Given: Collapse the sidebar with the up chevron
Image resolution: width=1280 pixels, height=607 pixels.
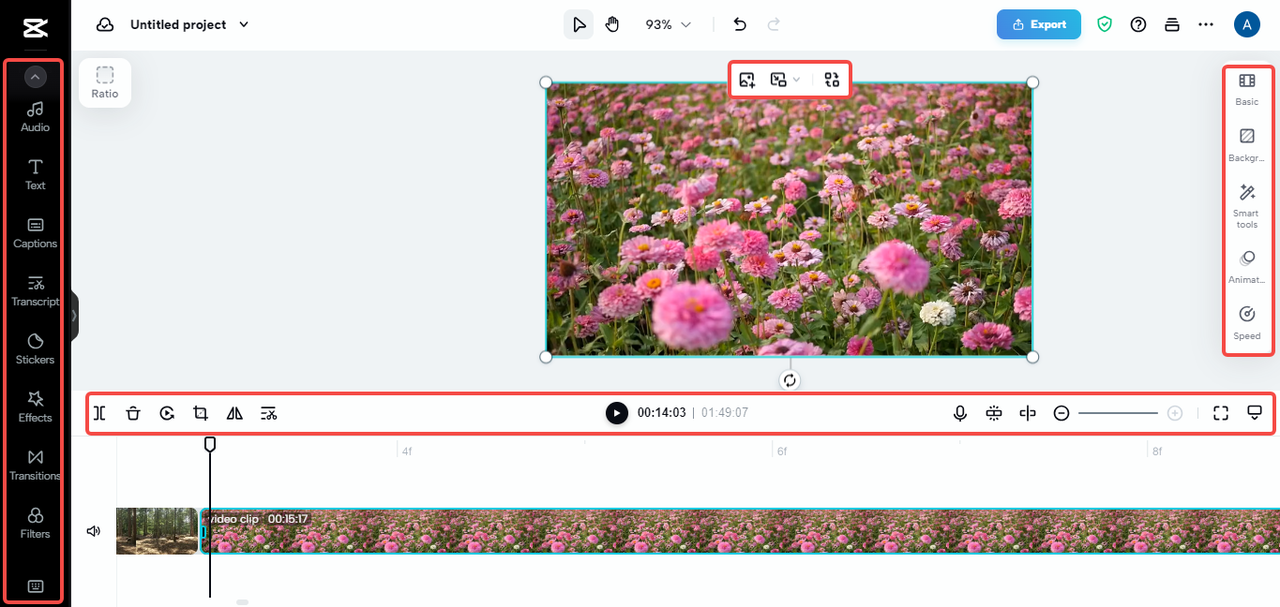Looking at the screenshot, I should (x=35, y=76).
